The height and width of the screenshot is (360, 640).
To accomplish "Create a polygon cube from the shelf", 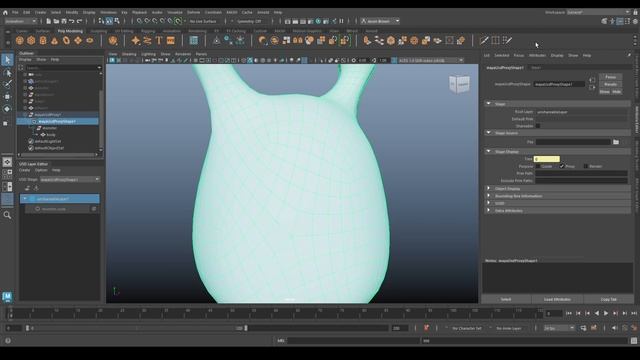I will 31,40.
